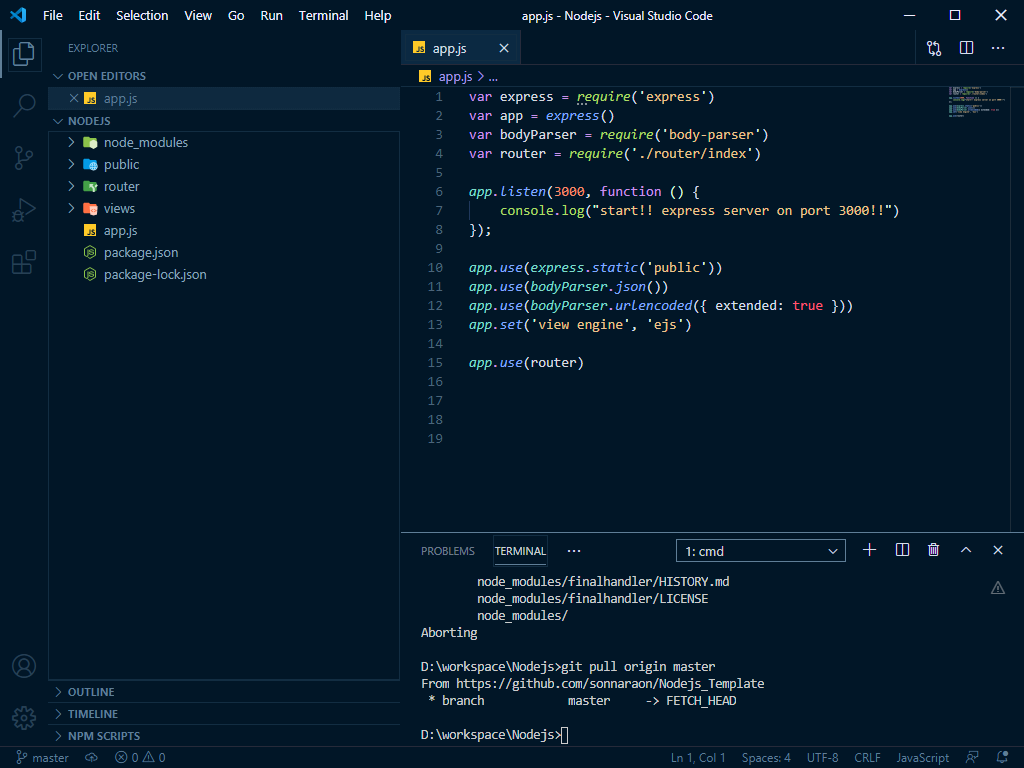This screenshot has height=768, width=1024.
Task: Change line endings via CRLF
Action: pos(867,758)
